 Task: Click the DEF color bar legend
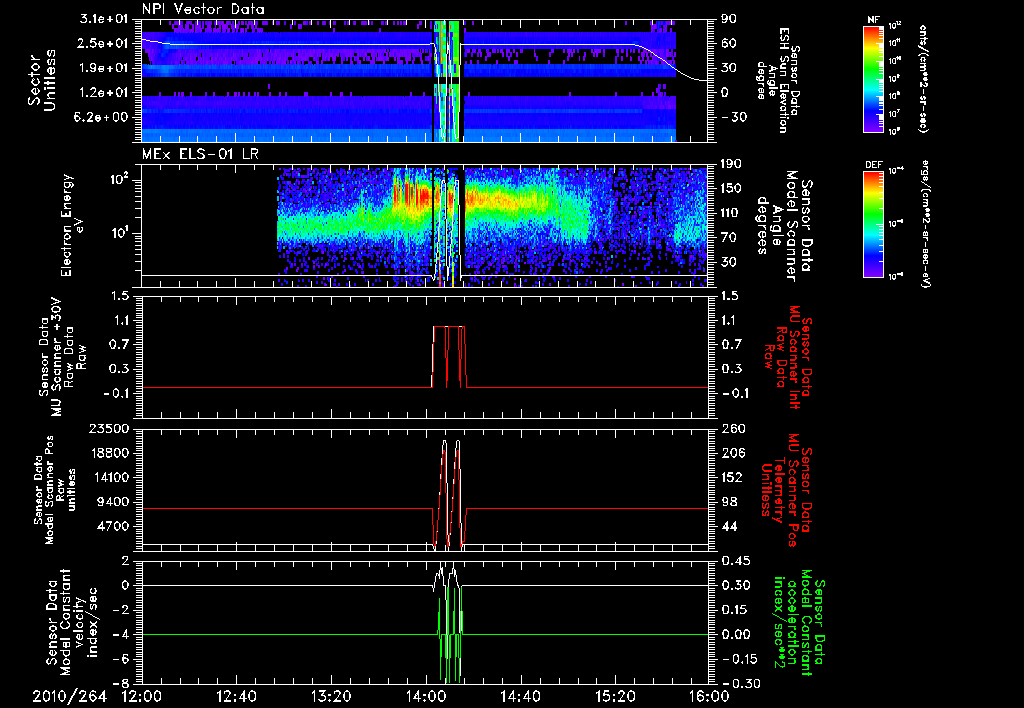coord(873,223)
